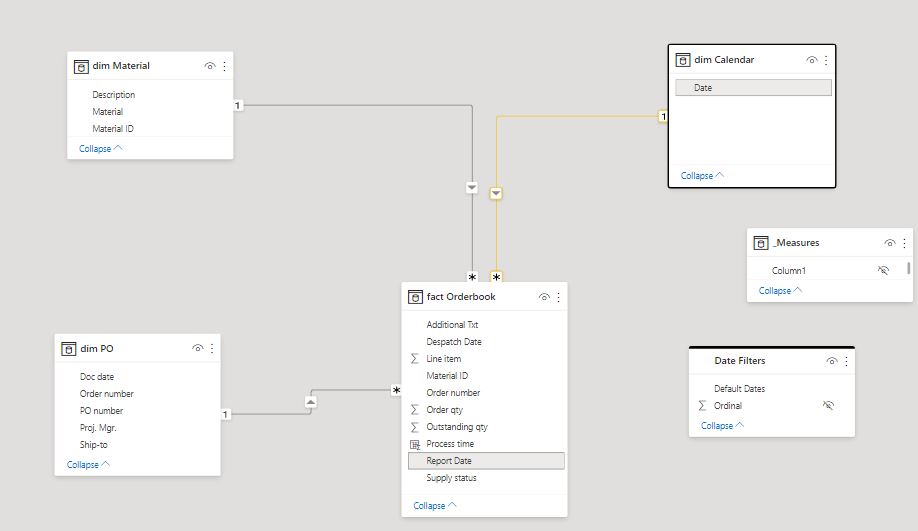918x531 pixels.
Task: Click the dim PO table icon
Action: click(68, 350)
